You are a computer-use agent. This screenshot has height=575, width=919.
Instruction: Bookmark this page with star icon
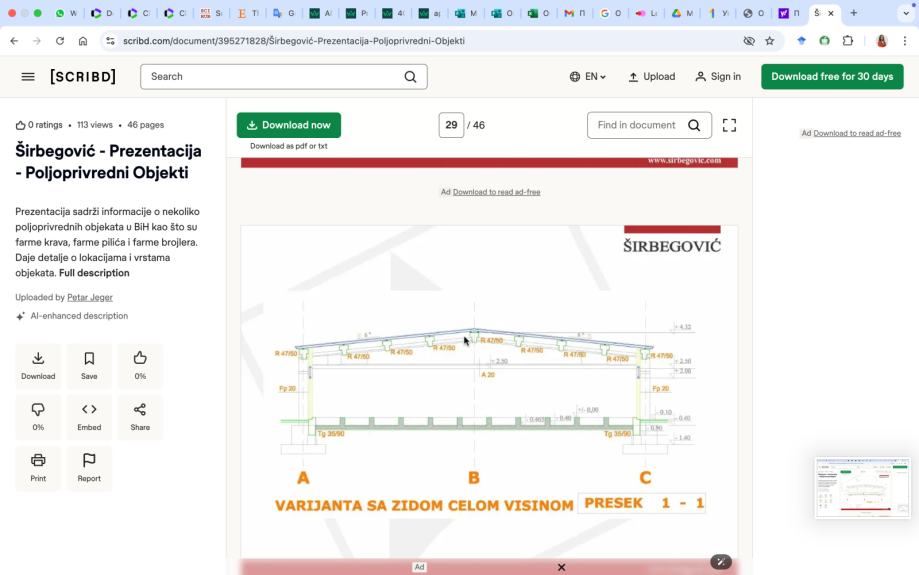(x=770, y=41)
